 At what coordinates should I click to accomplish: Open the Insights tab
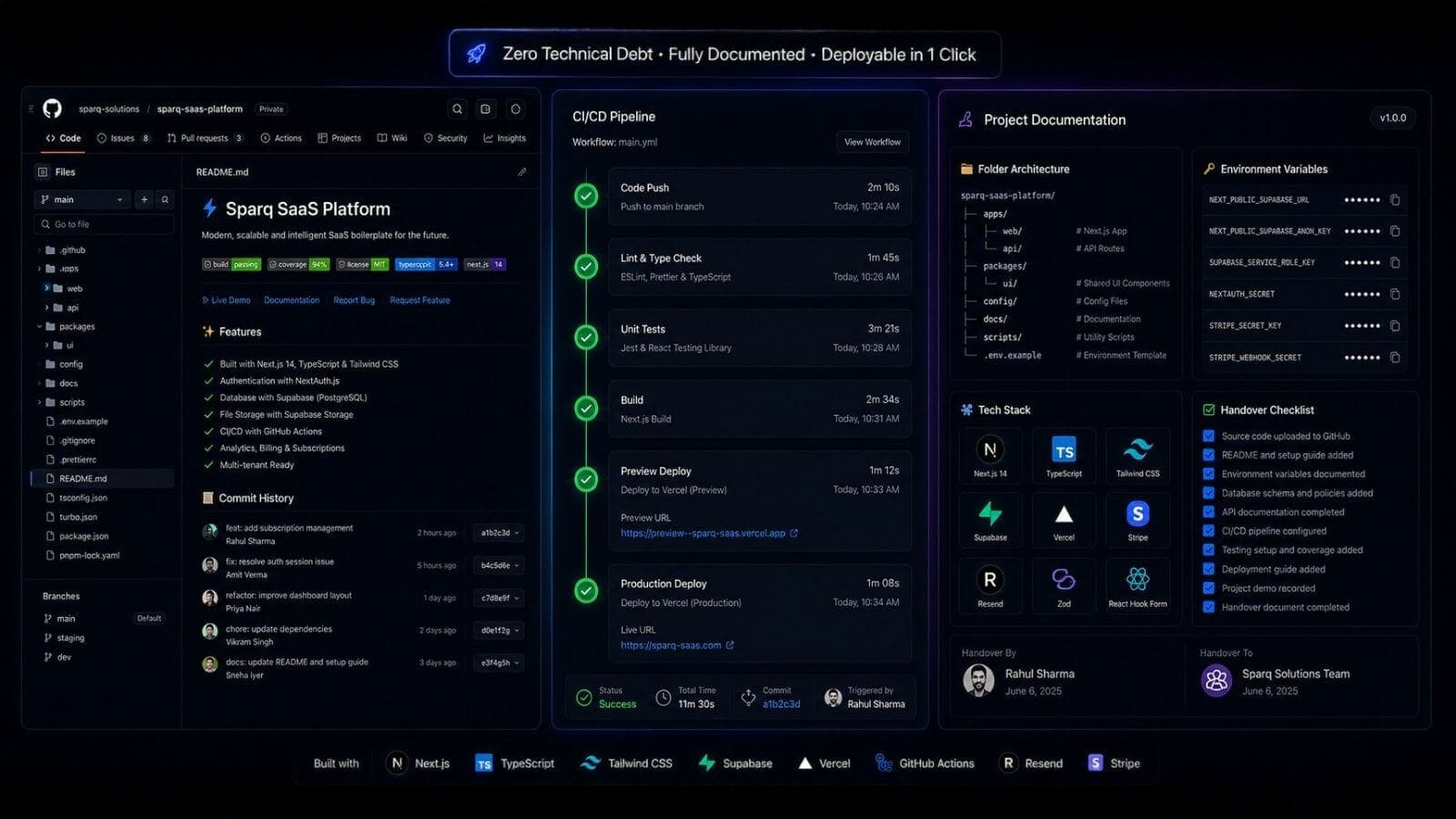pyautogui.click(x=504, y=138)
